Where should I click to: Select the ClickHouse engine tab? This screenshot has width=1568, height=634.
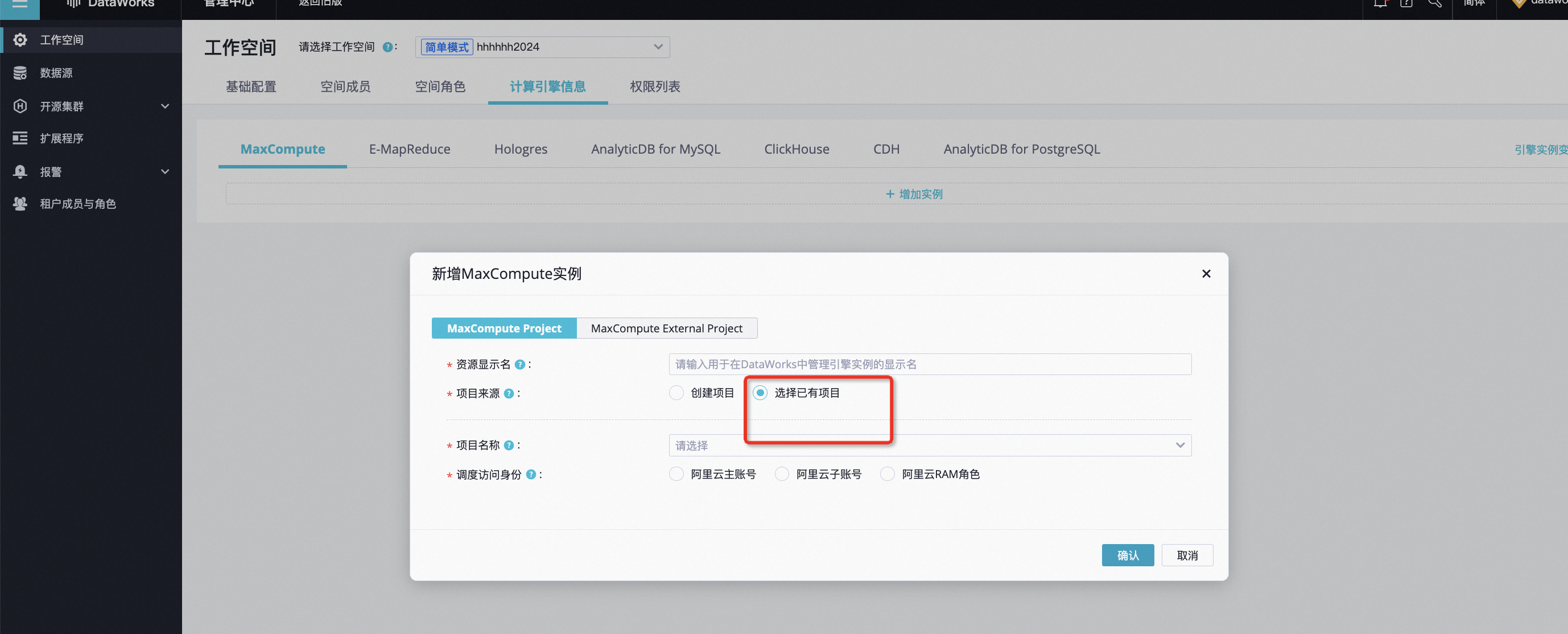(x=796, y=149)
